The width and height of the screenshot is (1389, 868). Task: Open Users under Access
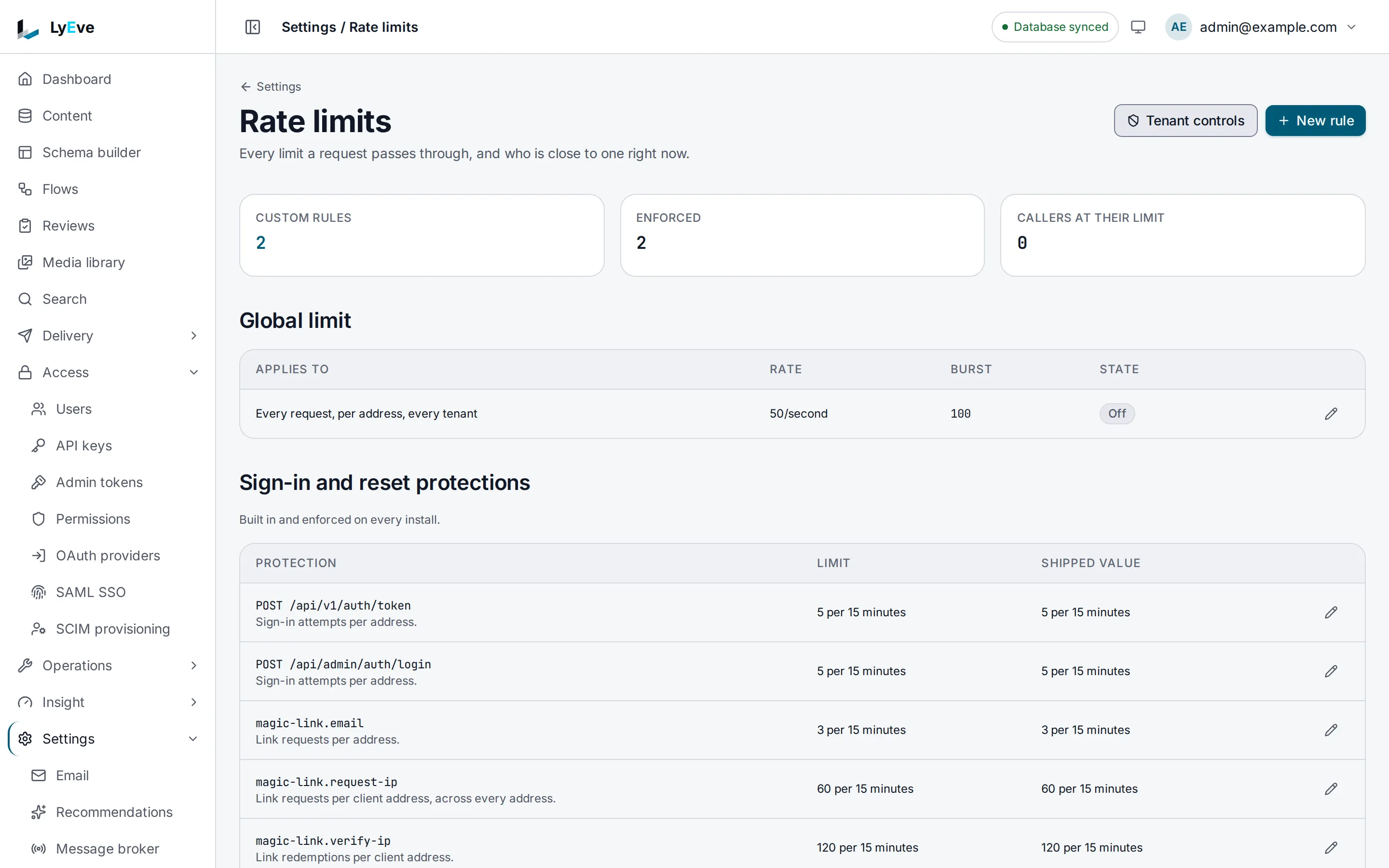[115, 409]
